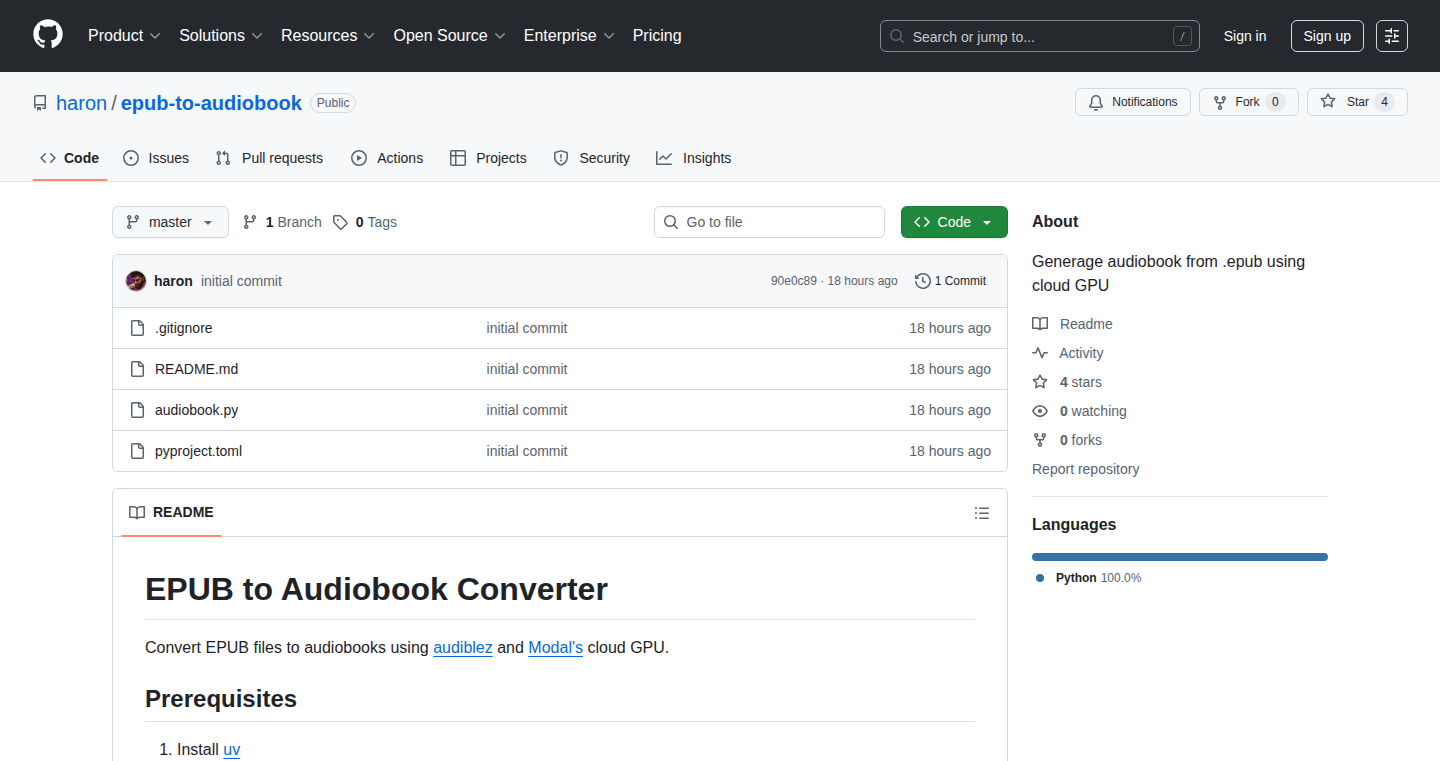
Task: Focus the Search or jump to field
Action: (x=1040, y=36)
